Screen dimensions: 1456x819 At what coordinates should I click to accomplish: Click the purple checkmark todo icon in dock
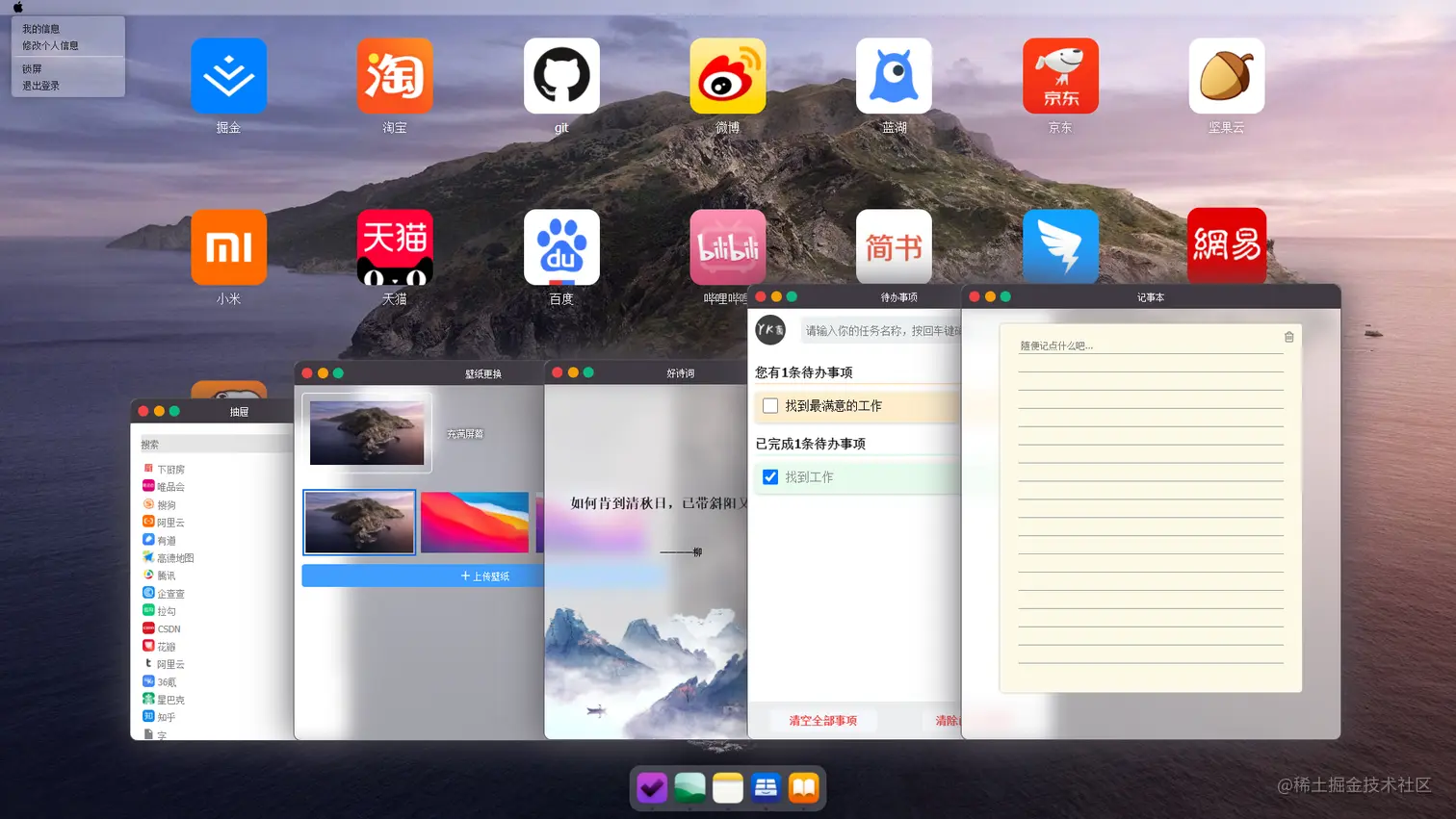pyautogui.click(x=652, y=788)
